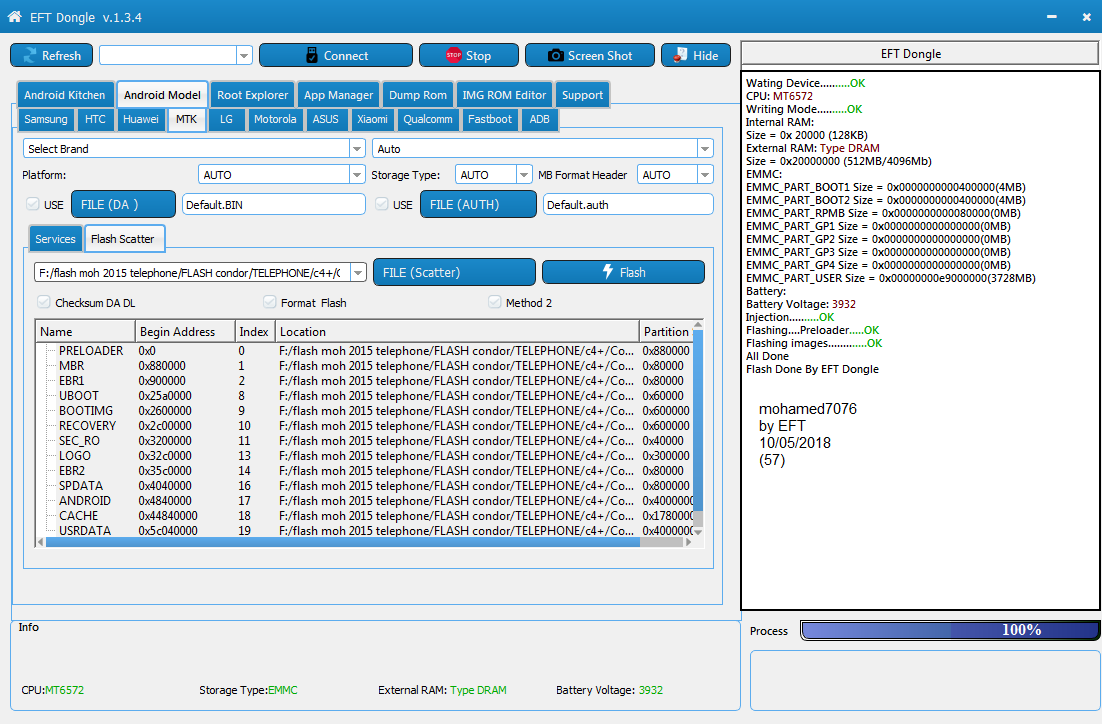Click the Hide button icon
This screenshot has height=724, width=1102.
tap(680, 55)
